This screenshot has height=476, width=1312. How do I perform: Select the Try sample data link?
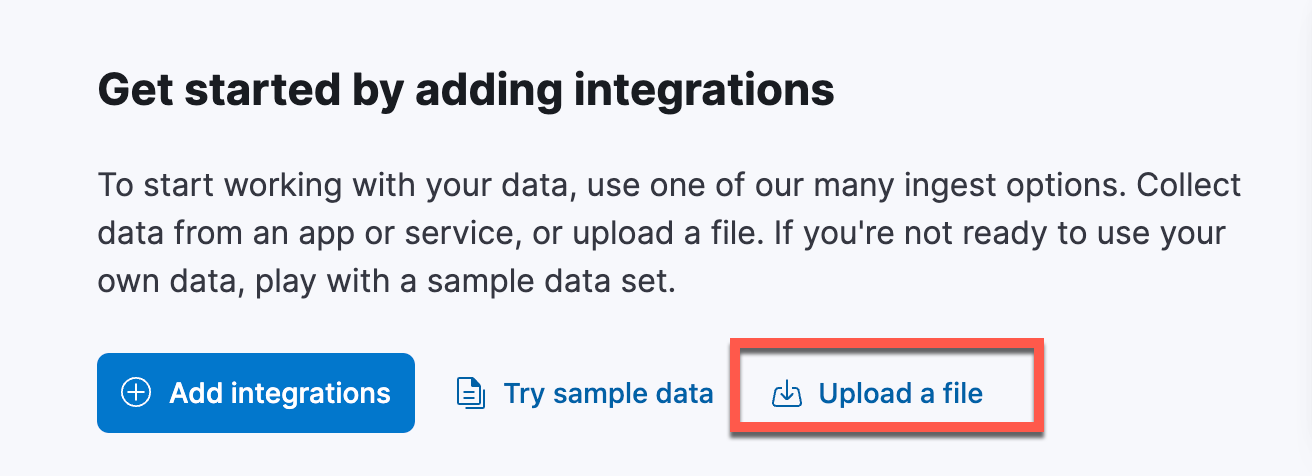point(584,393)
